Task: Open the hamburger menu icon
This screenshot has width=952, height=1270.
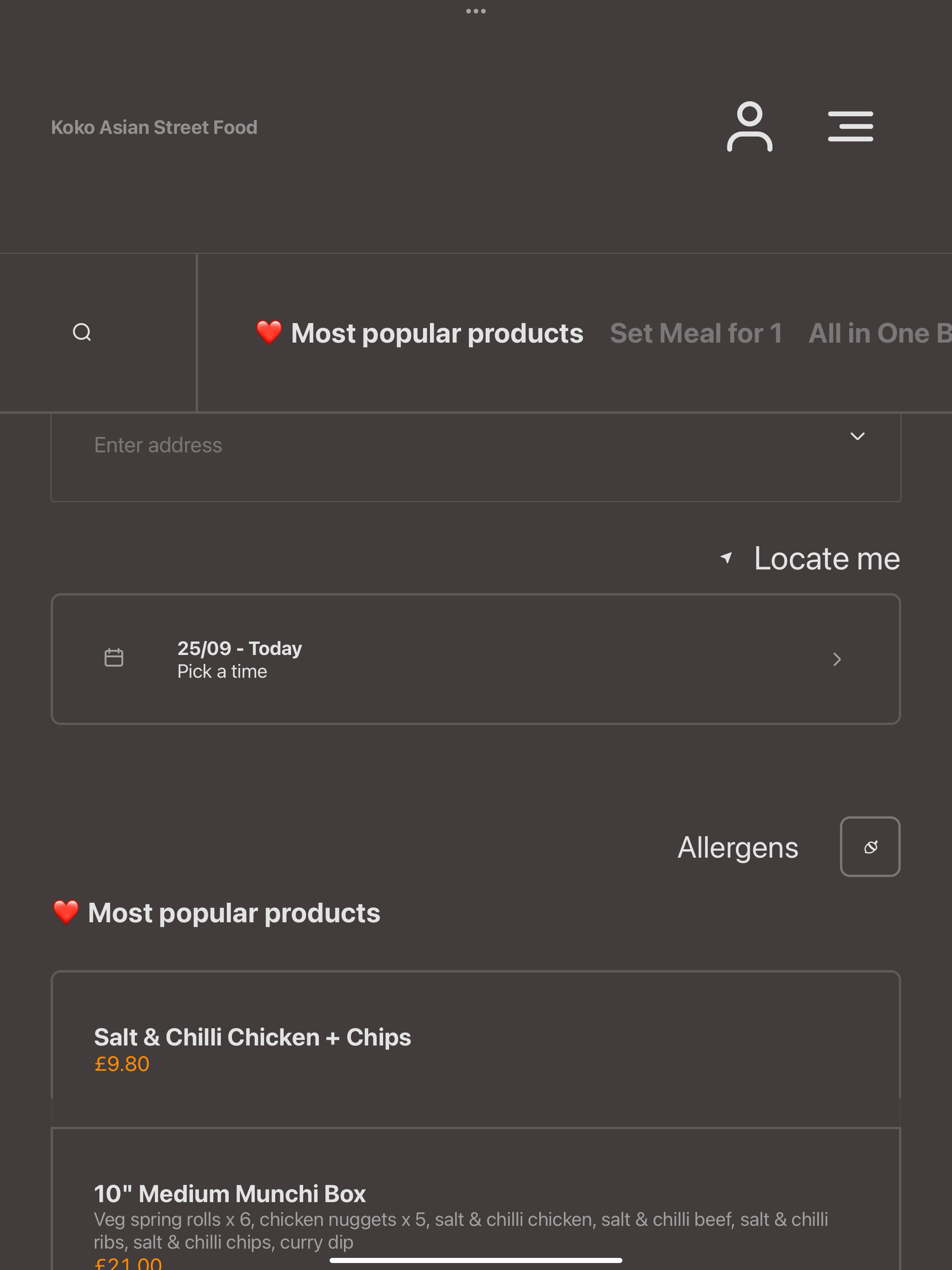Action: 850,126
